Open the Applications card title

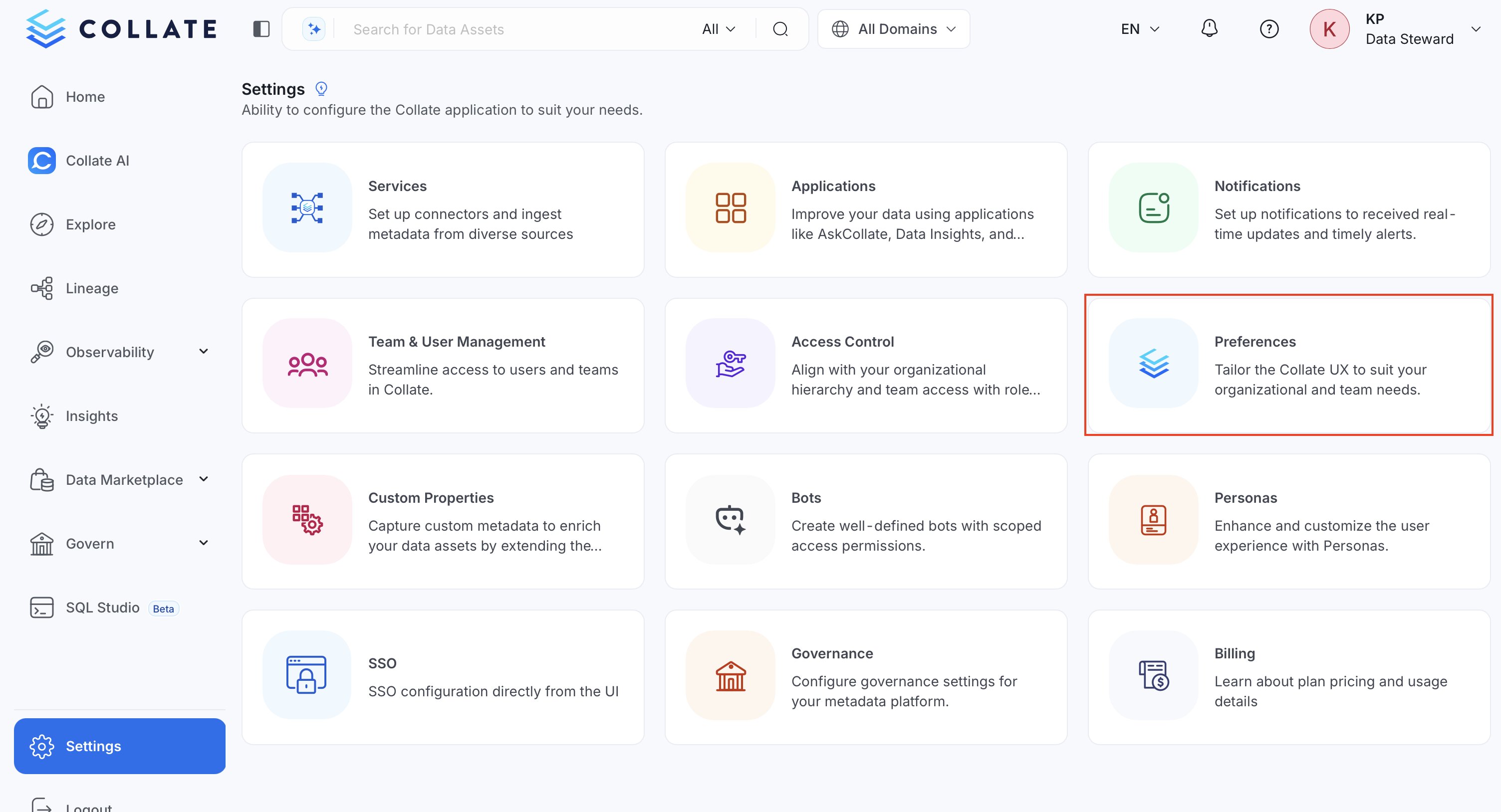pos(833,186)
